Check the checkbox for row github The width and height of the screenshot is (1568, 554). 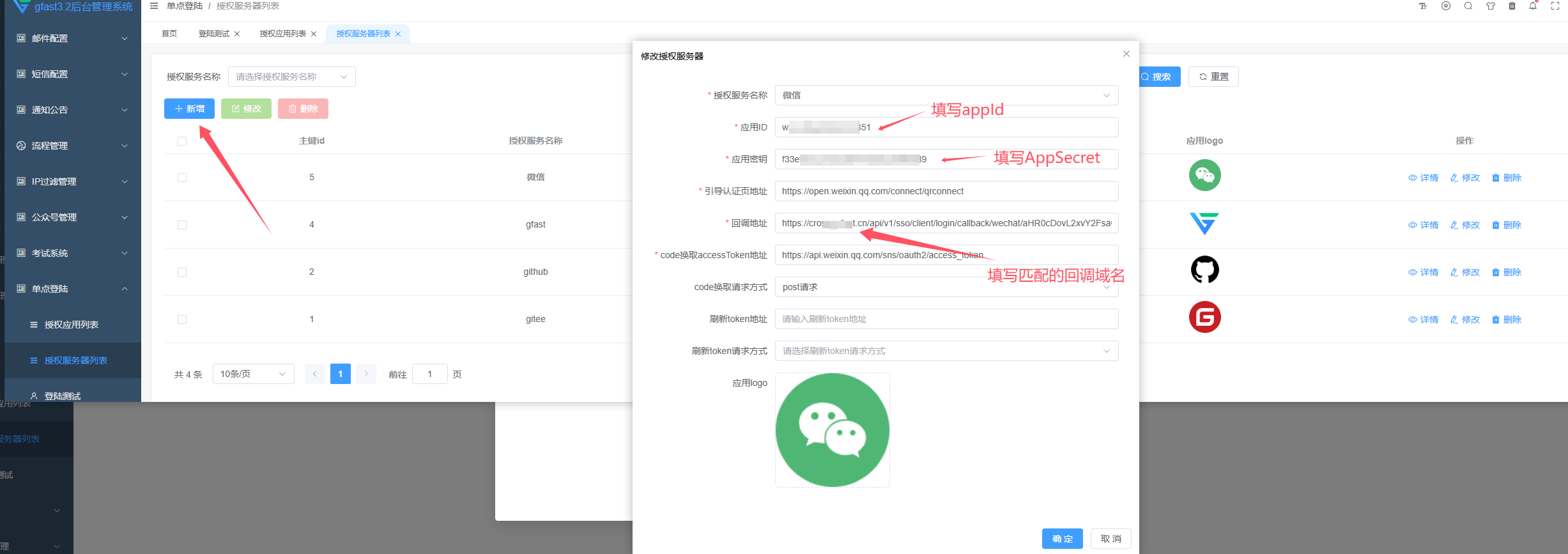(182, 272)
